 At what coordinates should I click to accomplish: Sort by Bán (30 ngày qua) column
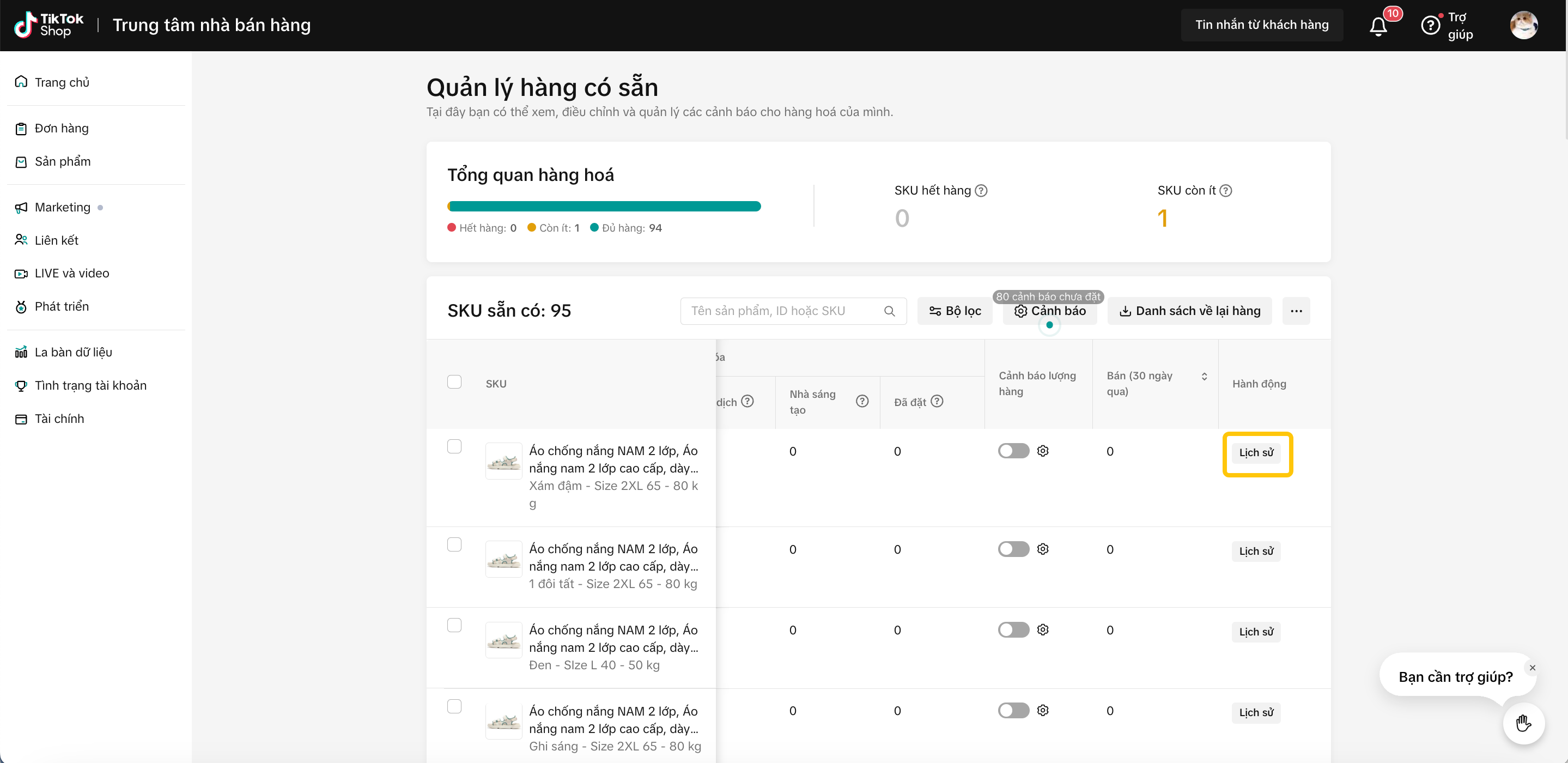point(1204,377)
